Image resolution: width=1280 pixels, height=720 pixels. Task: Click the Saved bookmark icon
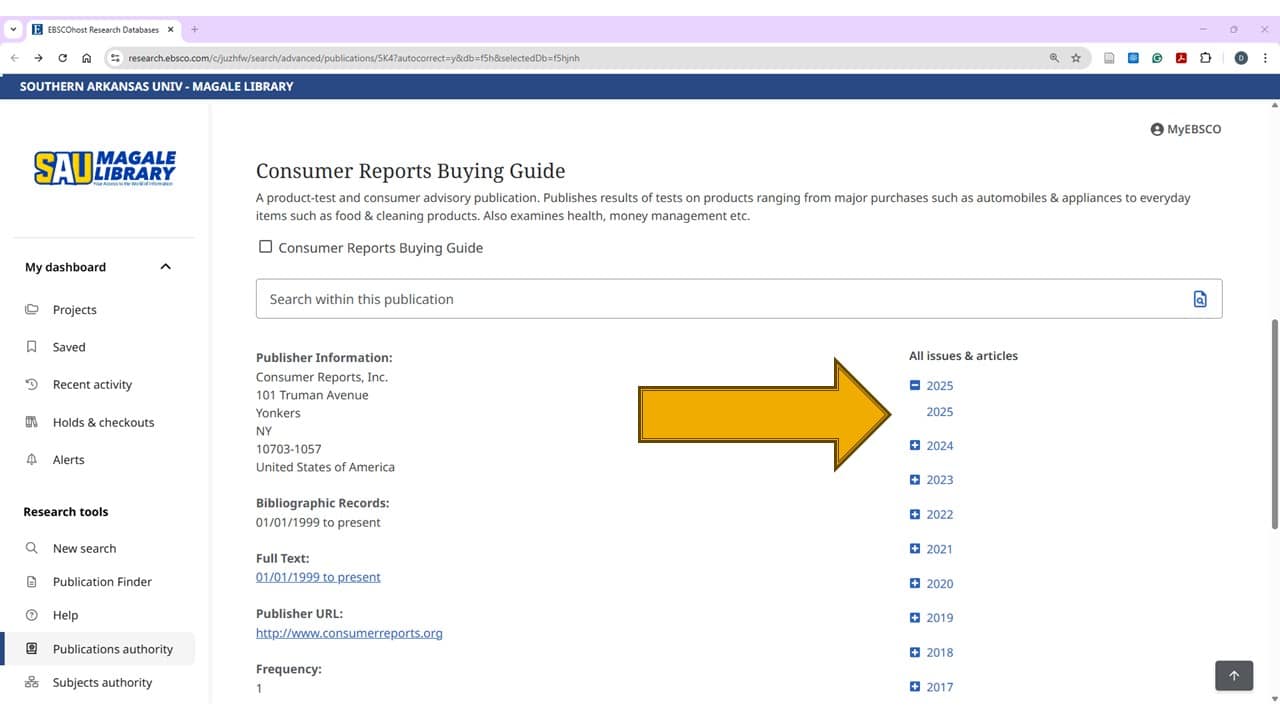pyautogui.click(x=31, y=347)
